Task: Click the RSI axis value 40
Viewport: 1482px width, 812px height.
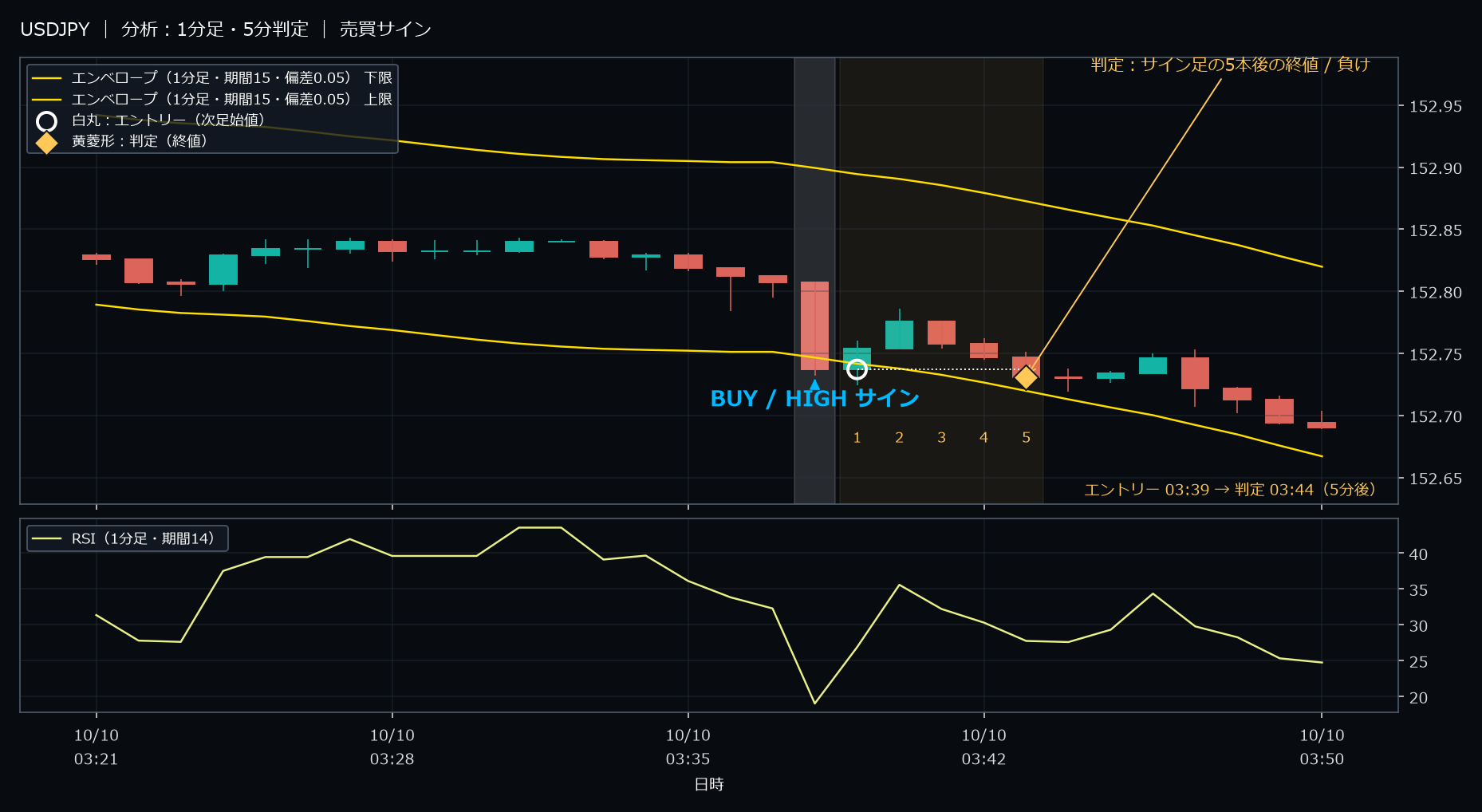Action: 1418,554
